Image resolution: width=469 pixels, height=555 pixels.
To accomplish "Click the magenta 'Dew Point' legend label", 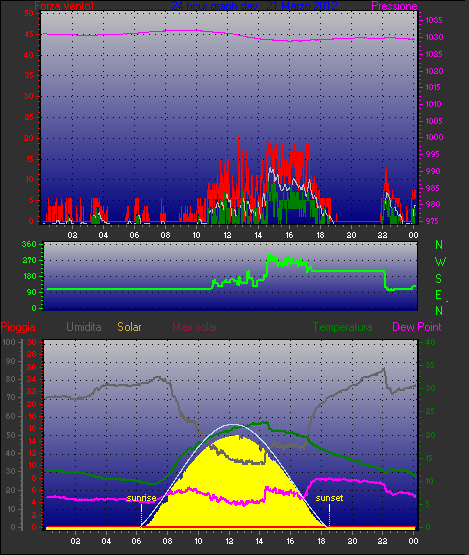I will click(417, 327).
